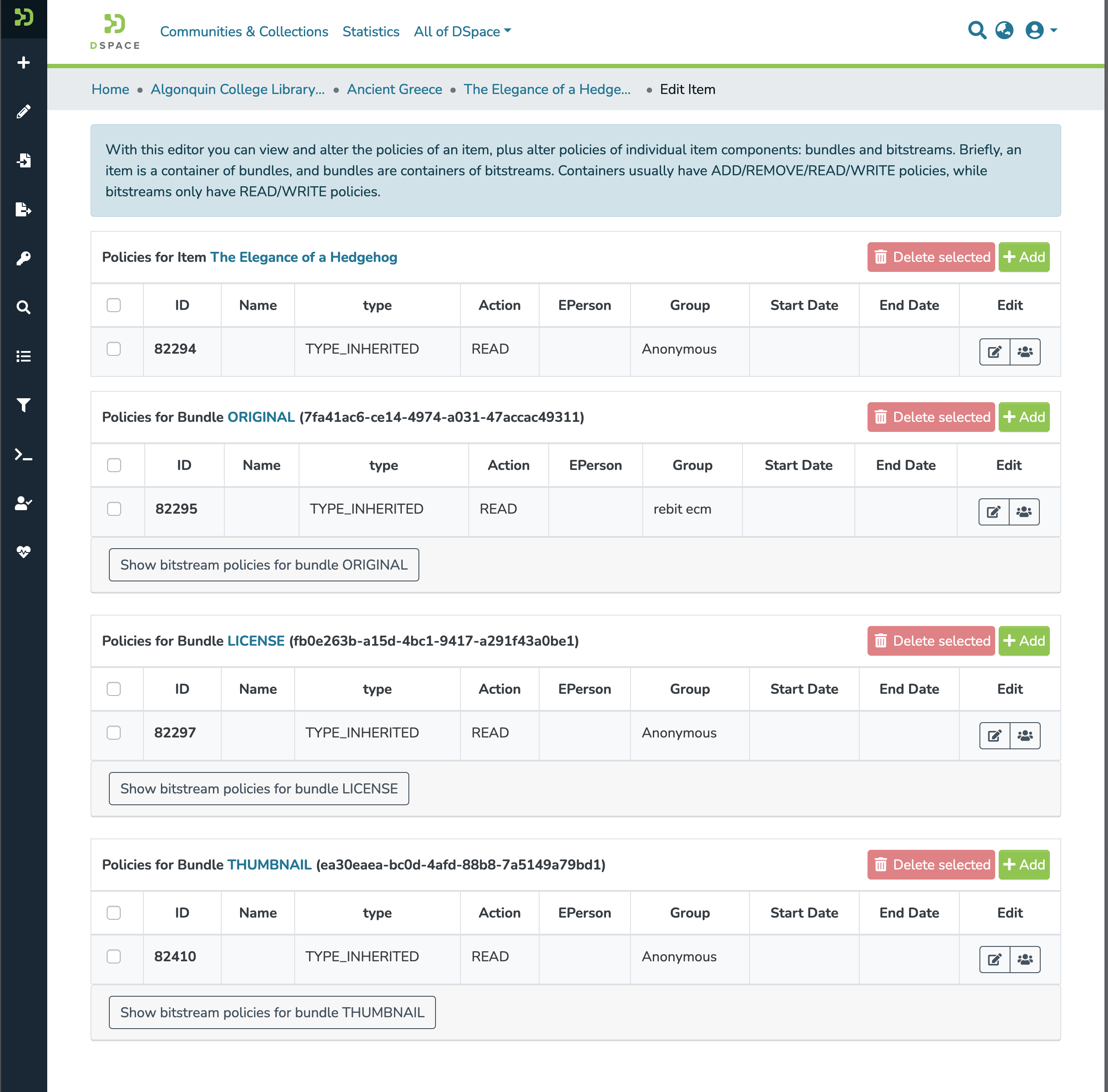Go to Statistics in navigation bar

[370, 31]
